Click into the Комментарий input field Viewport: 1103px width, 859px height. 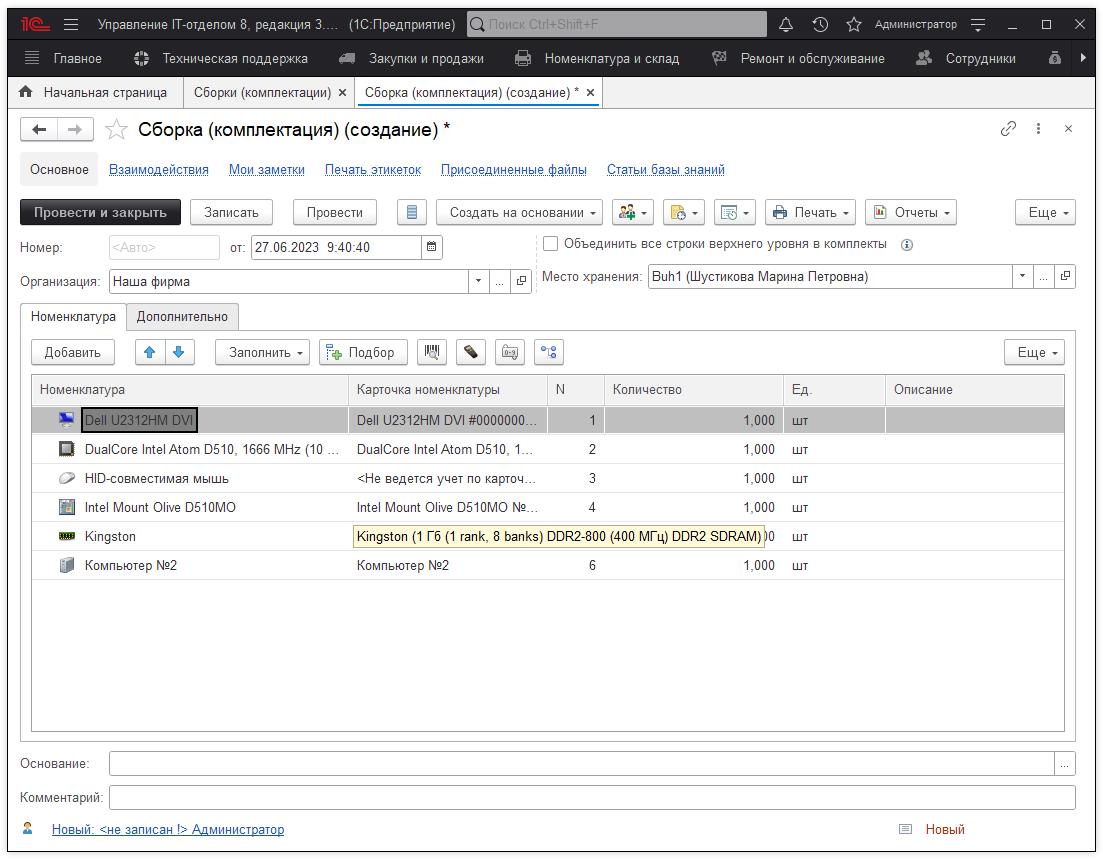(x=591, y=798)
